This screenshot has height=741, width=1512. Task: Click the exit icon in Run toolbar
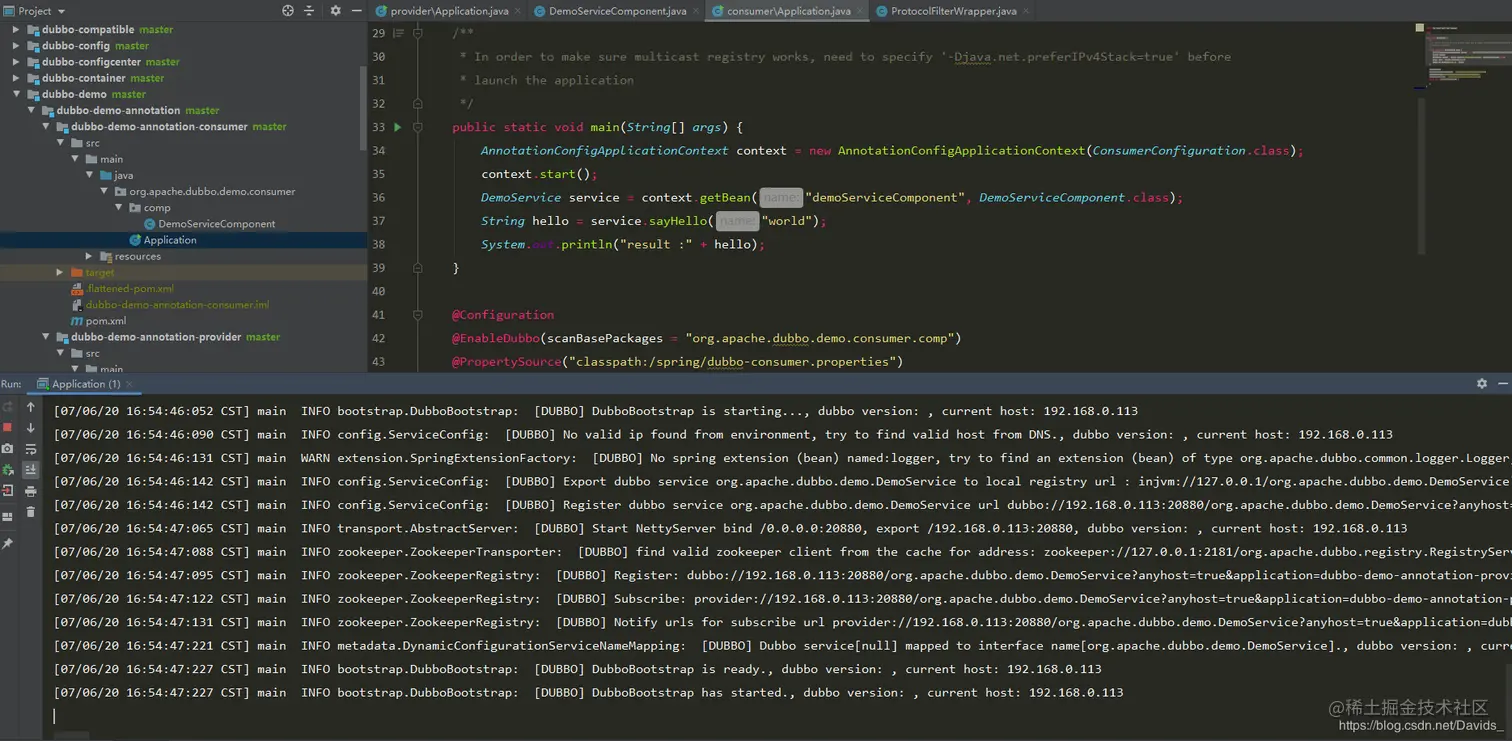pos(8,491)
